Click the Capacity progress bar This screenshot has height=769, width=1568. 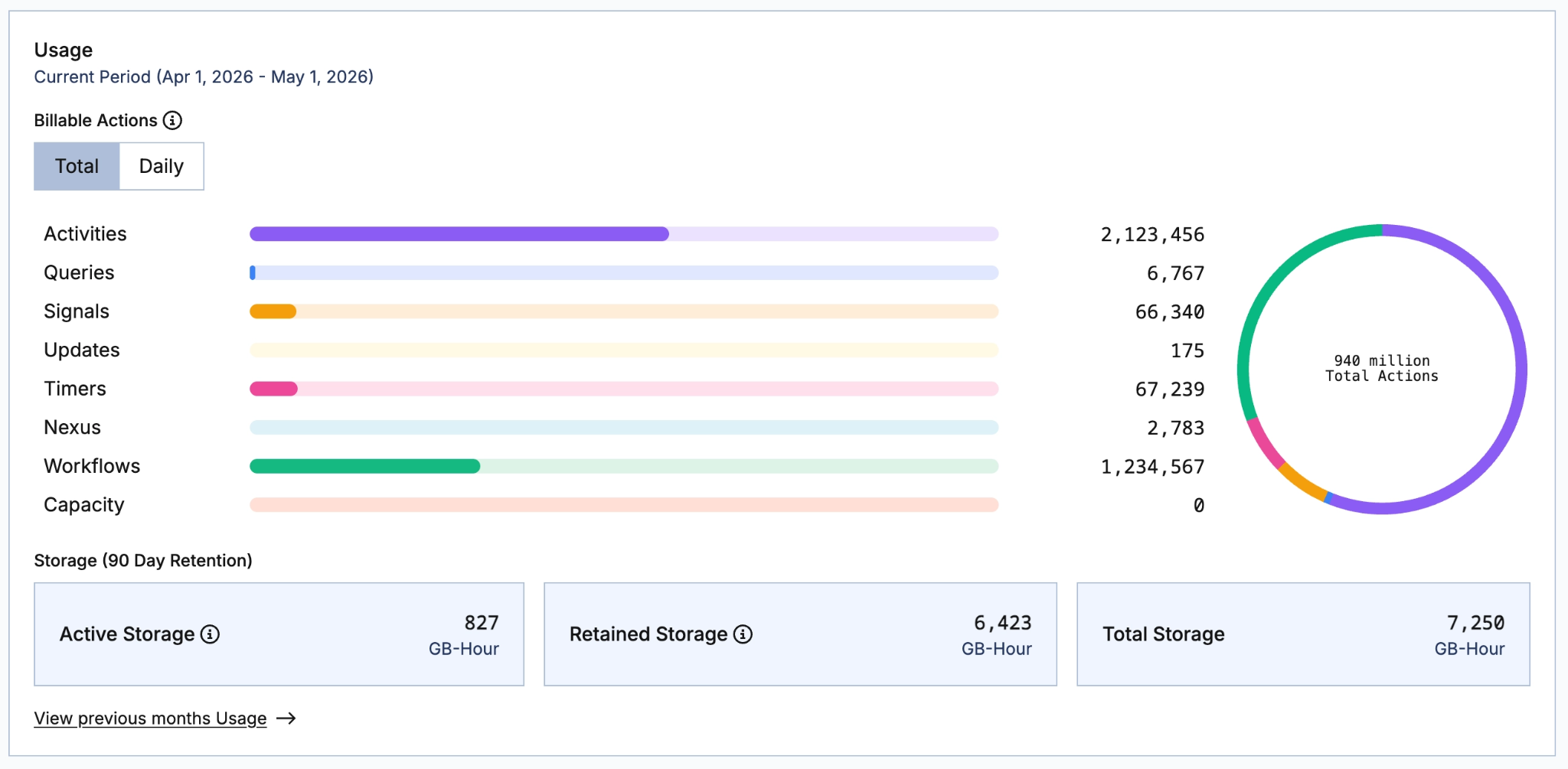624,505
